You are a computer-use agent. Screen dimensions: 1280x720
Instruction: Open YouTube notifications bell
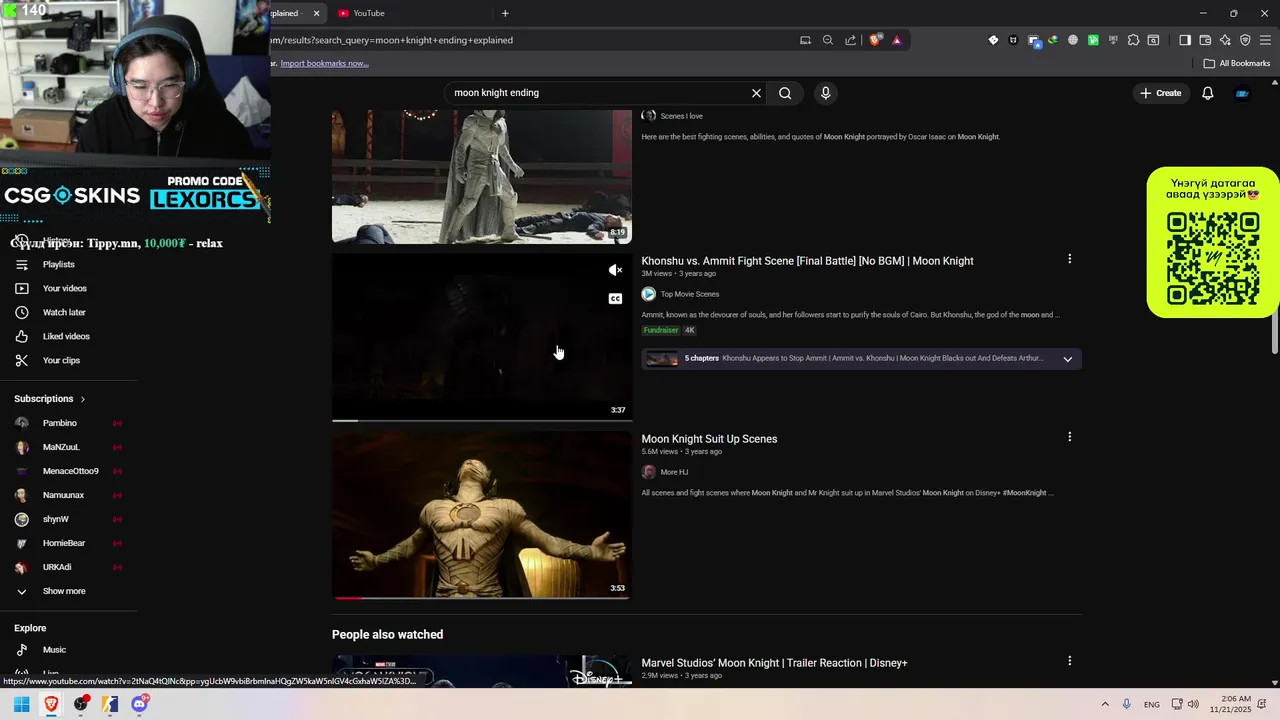point(1207,93)
